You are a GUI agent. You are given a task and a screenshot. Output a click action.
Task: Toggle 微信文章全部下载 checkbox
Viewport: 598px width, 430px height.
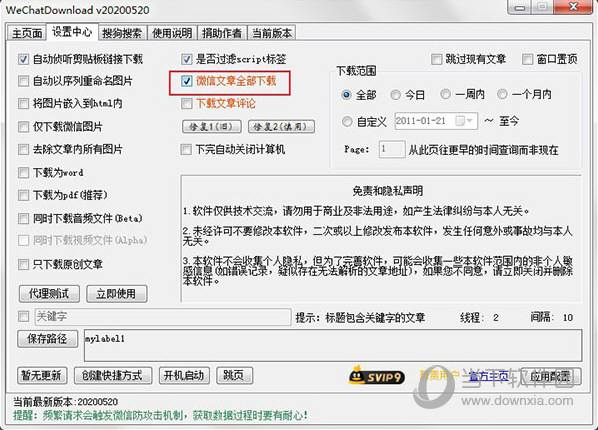coord(186,81)
